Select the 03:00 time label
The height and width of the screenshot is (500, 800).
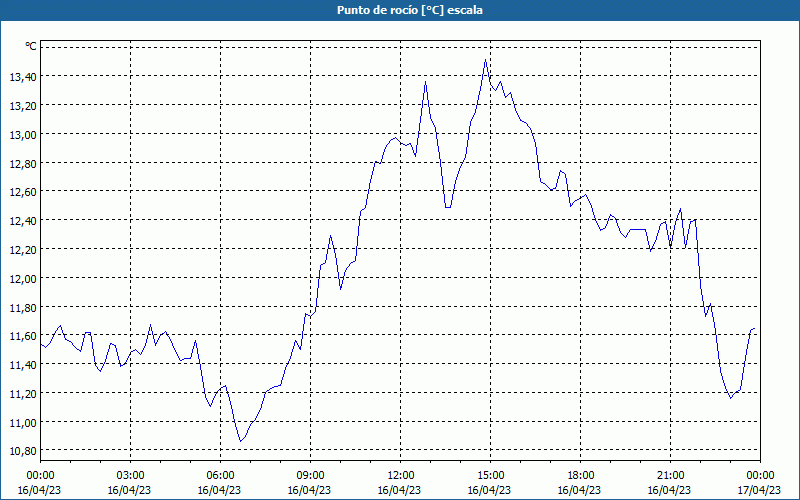point(131,476)
